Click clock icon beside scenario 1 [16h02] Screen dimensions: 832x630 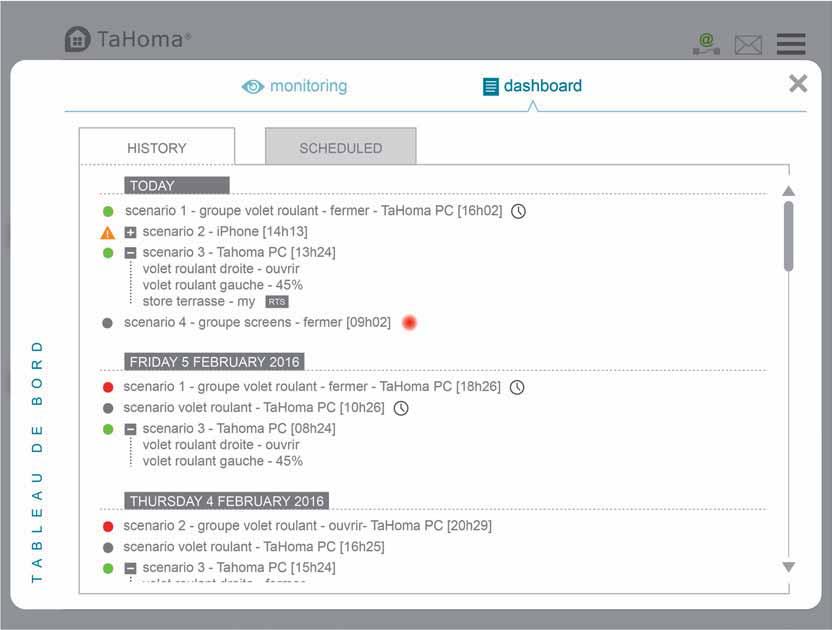point(518,211)
